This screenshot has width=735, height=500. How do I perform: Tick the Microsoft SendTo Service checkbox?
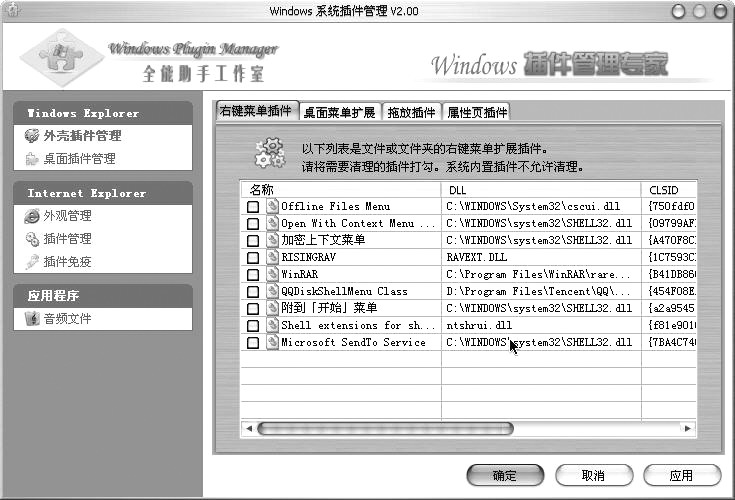tap(253, 343)
